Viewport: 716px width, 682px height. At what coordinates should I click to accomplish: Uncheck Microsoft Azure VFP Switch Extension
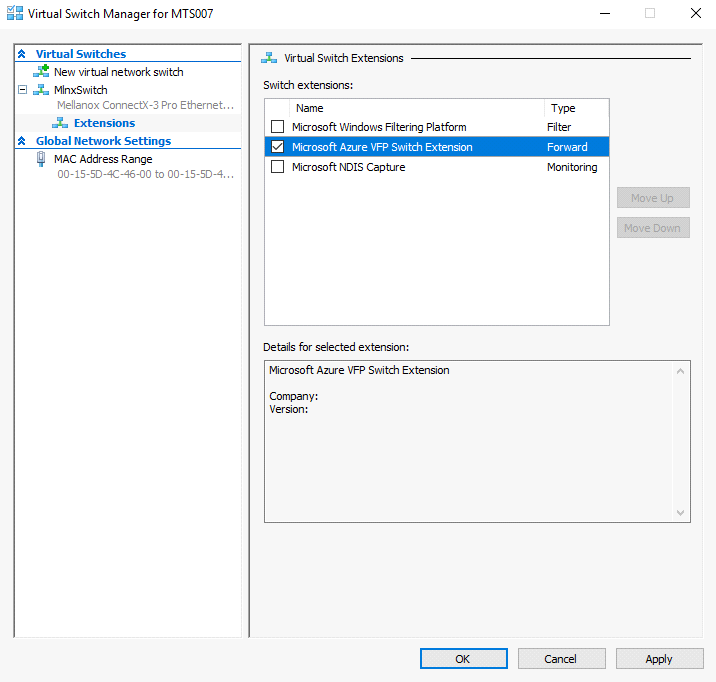pyautogui.click(x=278, y=147)
